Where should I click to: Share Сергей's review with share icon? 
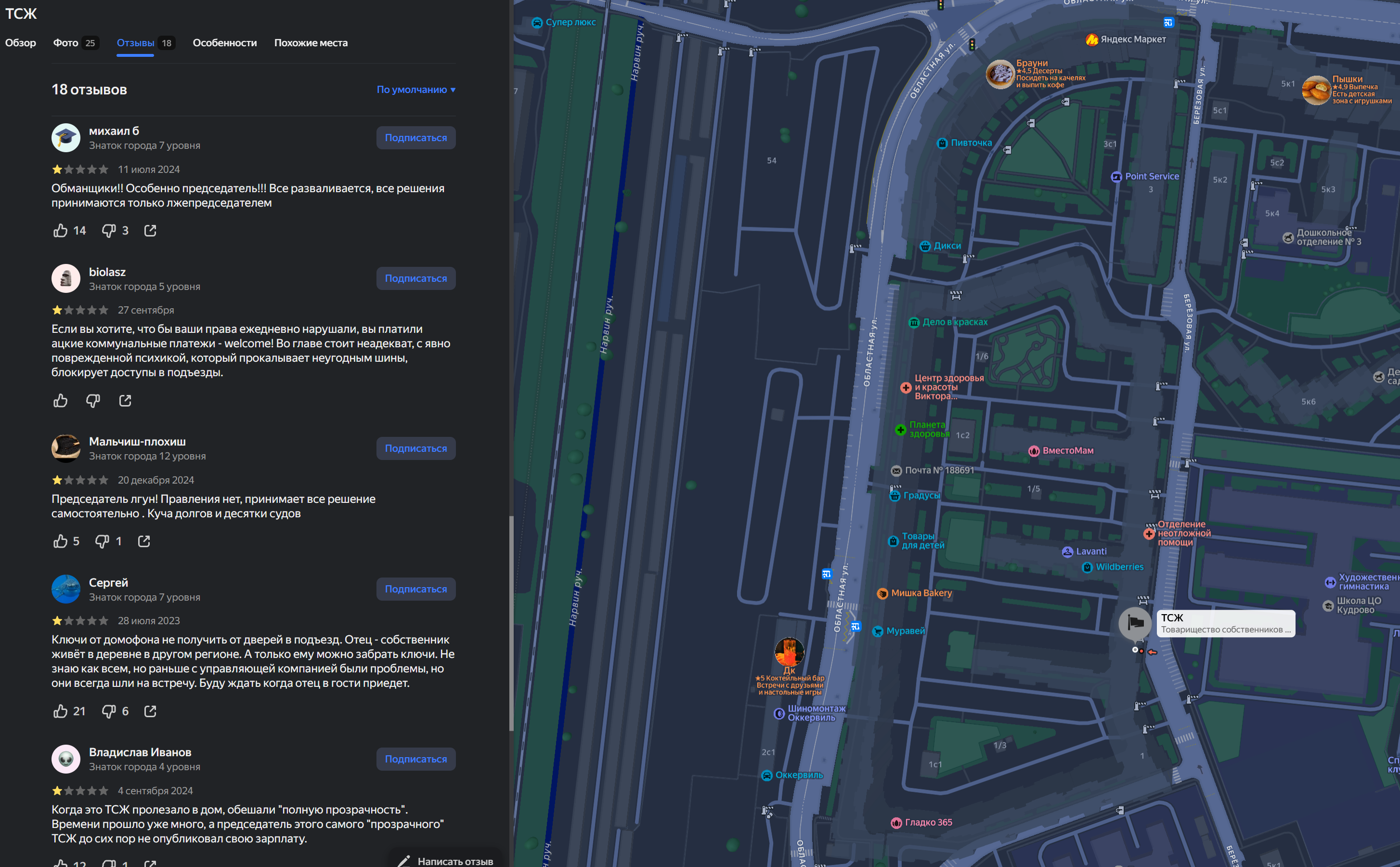(x=150, y=711)
